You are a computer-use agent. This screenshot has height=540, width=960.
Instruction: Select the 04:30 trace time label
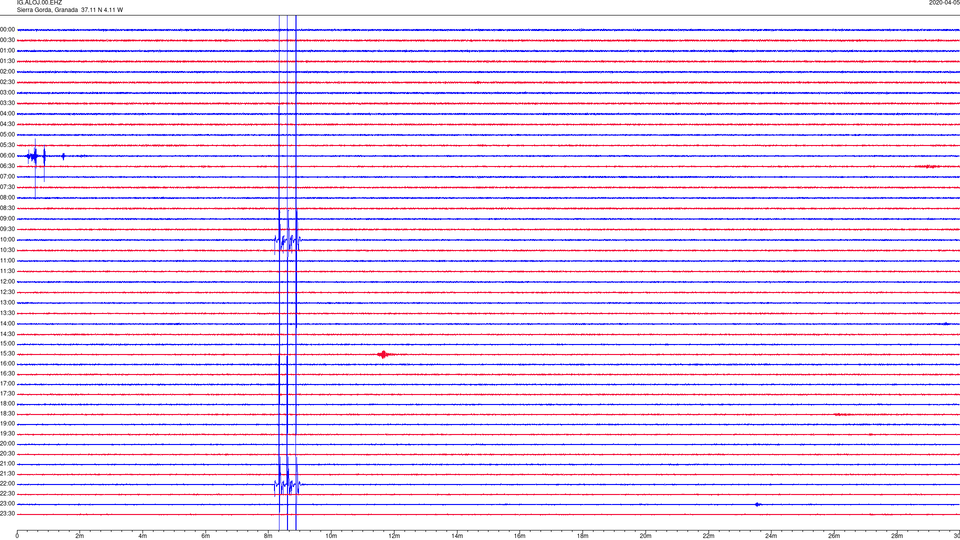pyautogui.click(x=7, y=124)
